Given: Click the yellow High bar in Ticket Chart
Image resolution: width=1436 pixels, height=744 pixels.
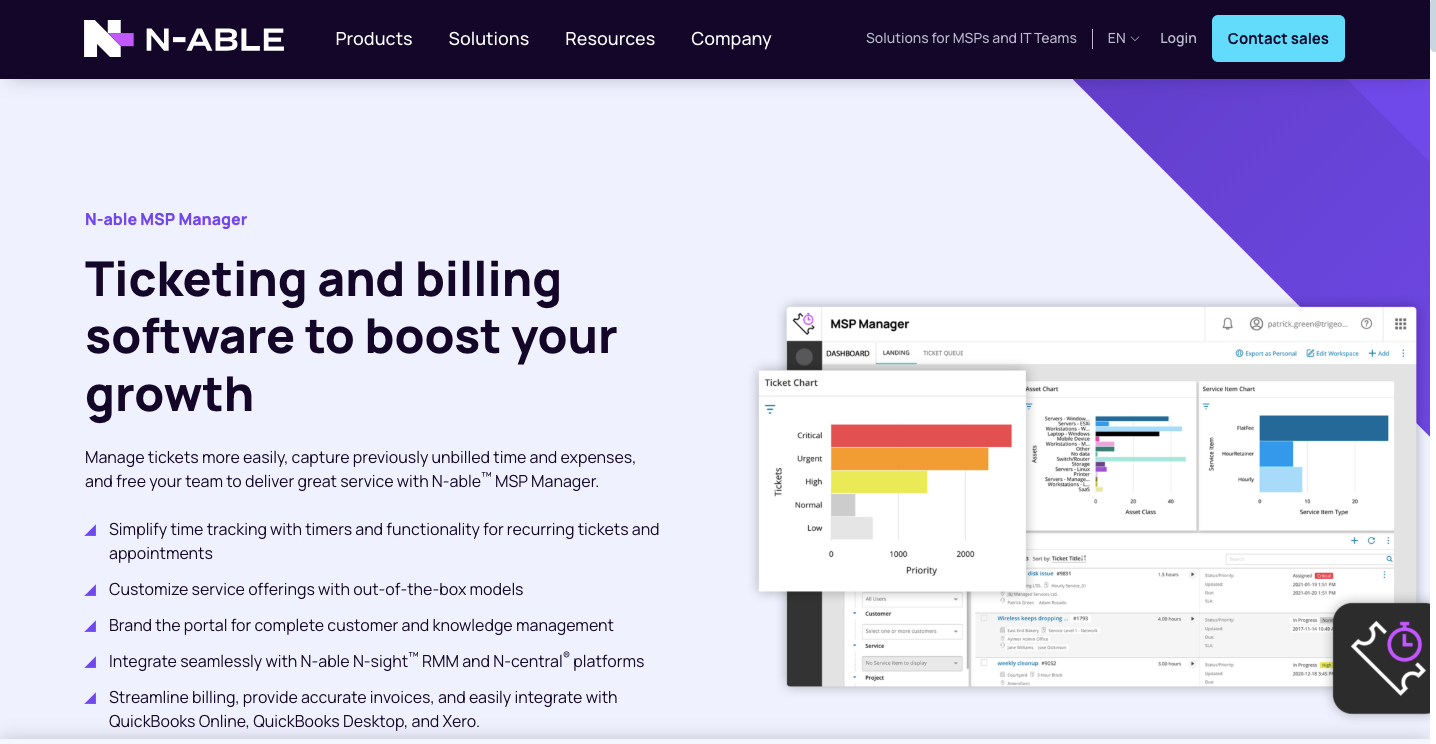Looking at the screenshot, I should point(879,482).
